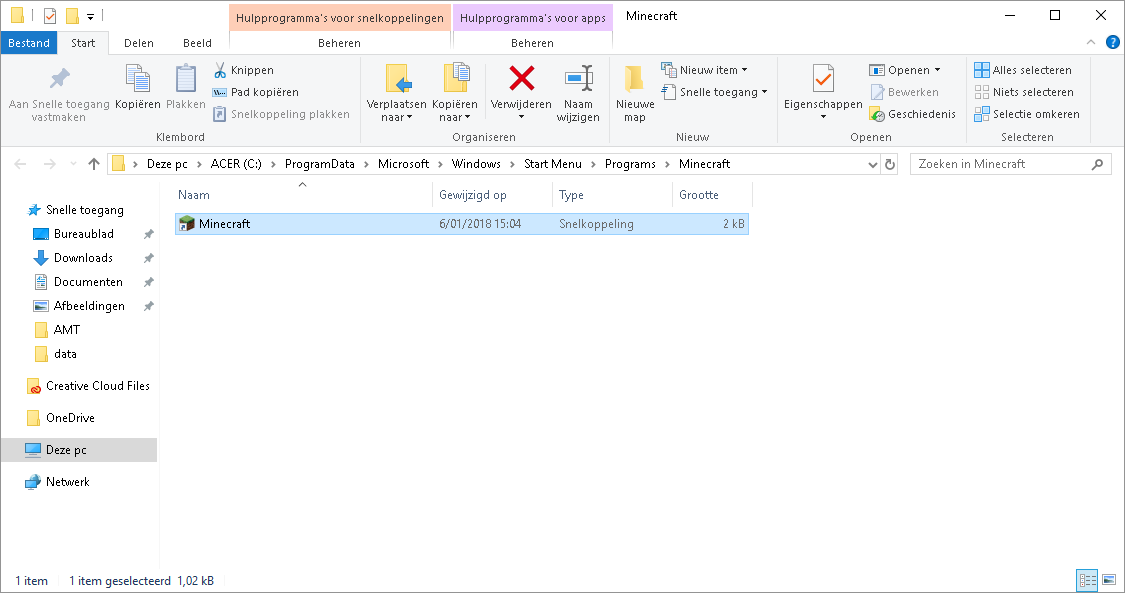Refresh the folder view

pos(890,164)
